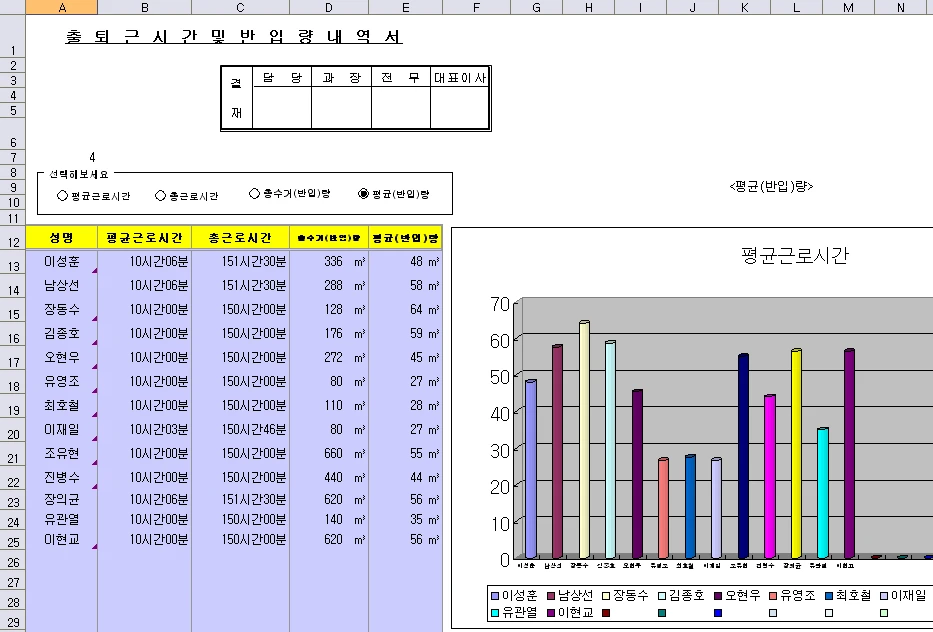The height and width of the screenshot is (632, 933).
Task: Click the magenta bar in the chart
Action: pyautogui.click(x=770, y=476)
